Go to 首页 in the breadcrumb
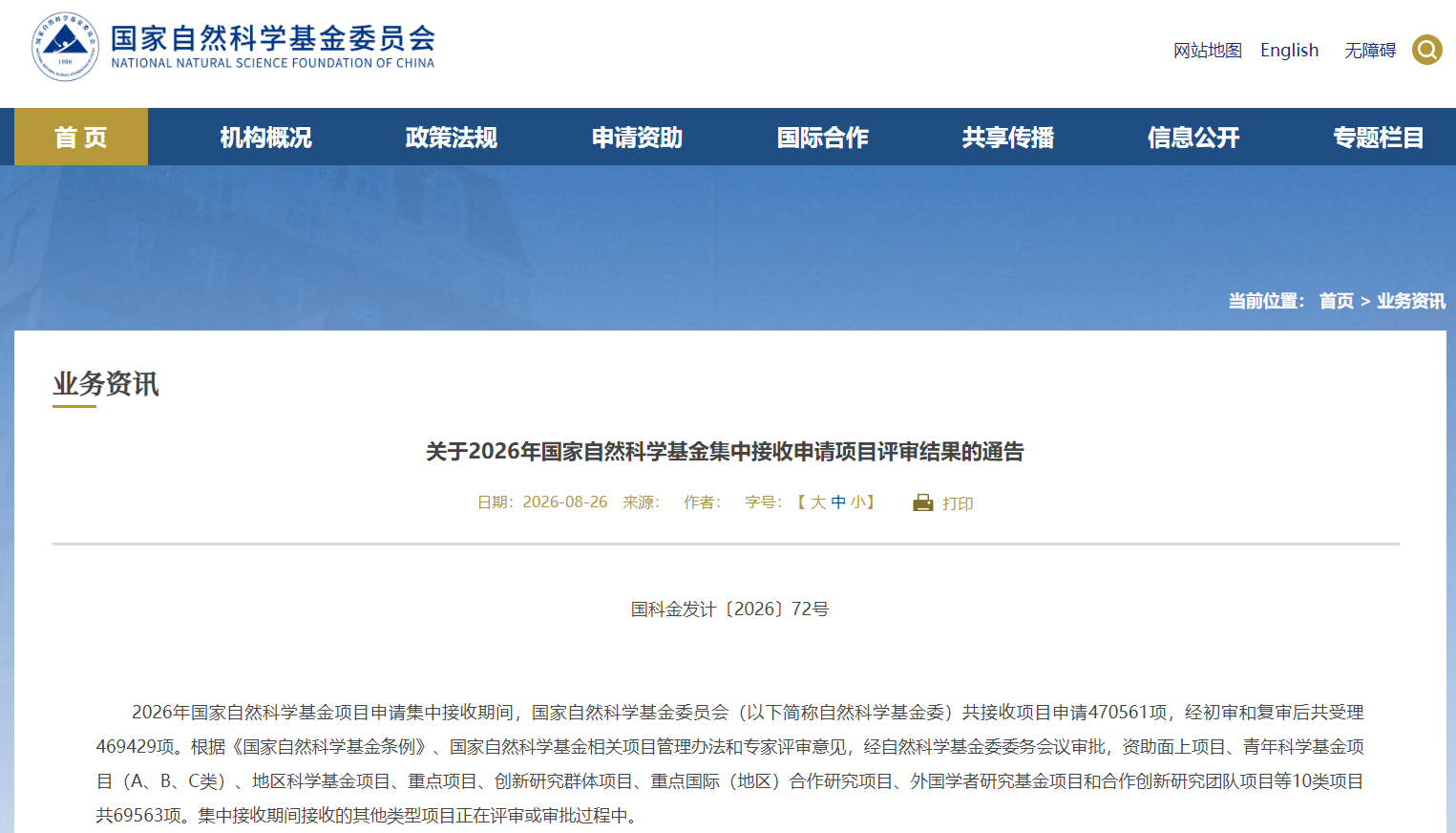Image resolution: width=1456 pixels, height=833 pixels. pyautogui.click(x=1336, y=301)
